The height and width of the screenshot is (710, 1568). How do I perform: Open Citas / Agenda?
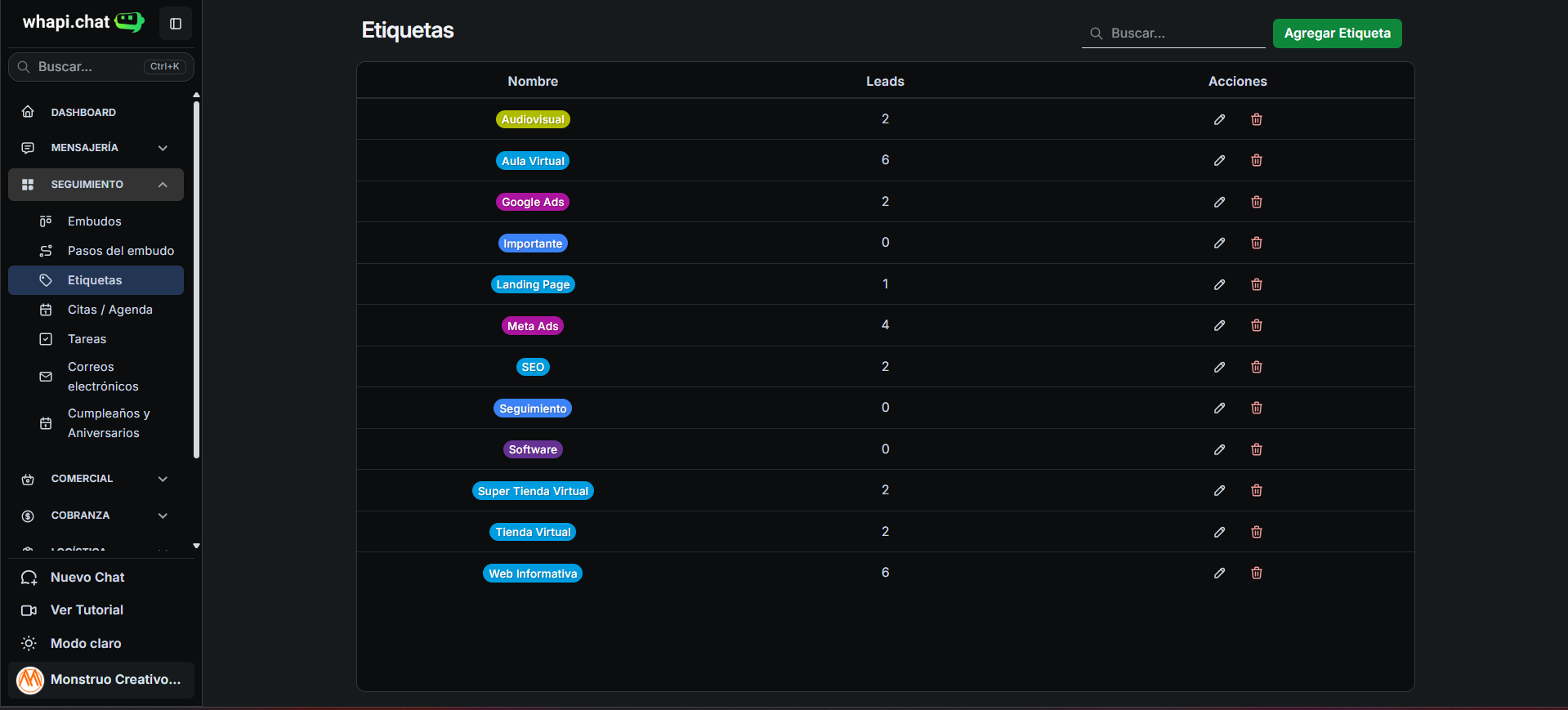click(96, 310)
